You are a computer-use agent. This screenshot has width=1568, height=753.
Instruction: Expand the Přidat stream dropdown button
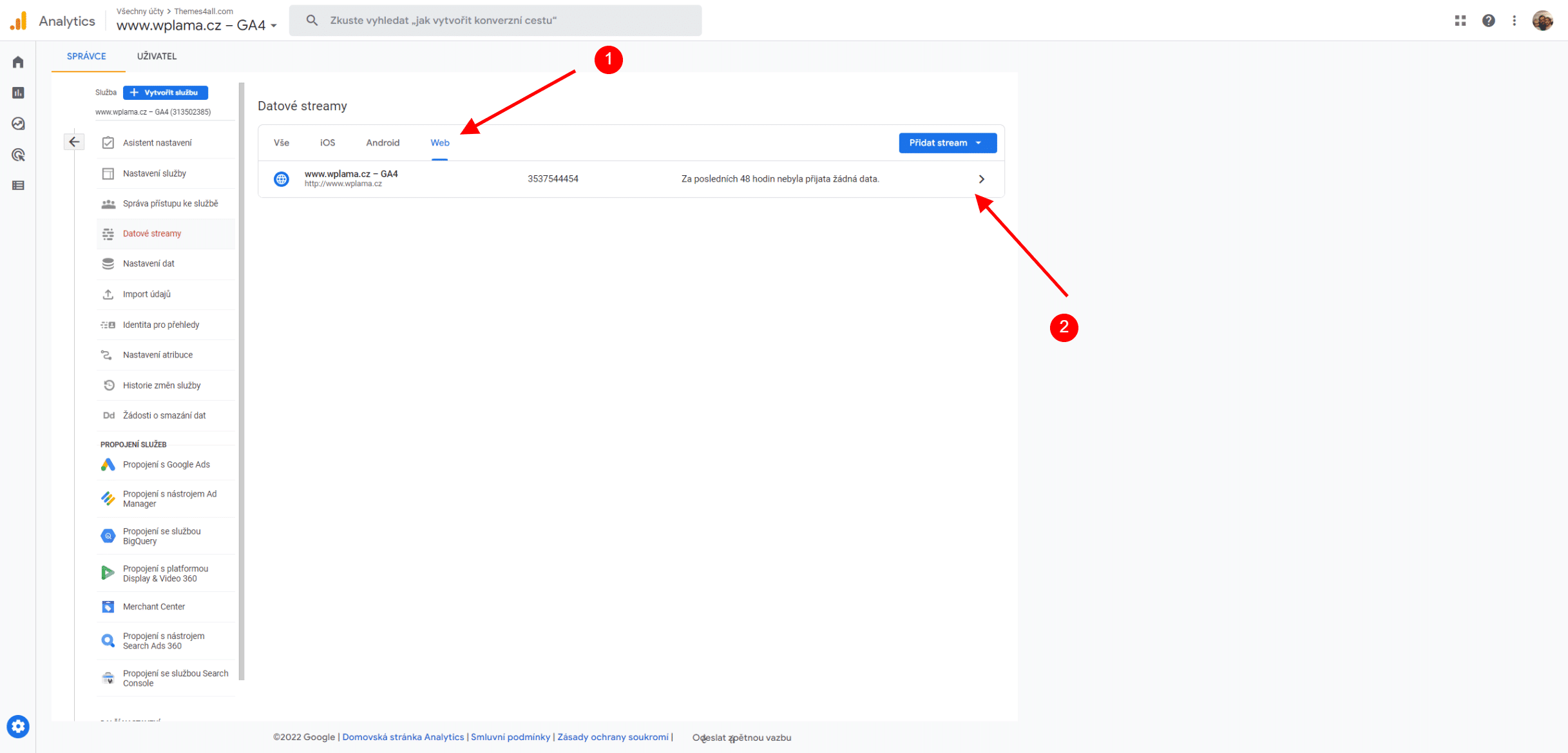(x=948, y=143)
